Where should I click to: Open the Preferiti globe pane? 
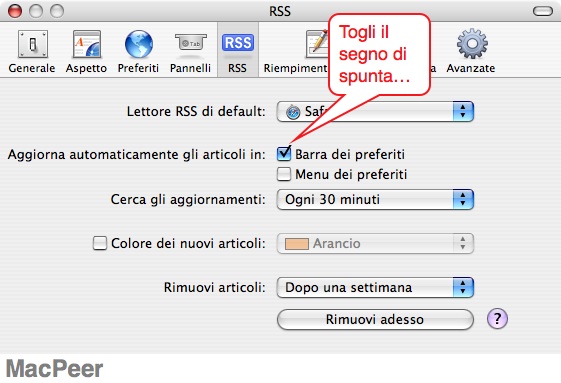click(138, 52)
